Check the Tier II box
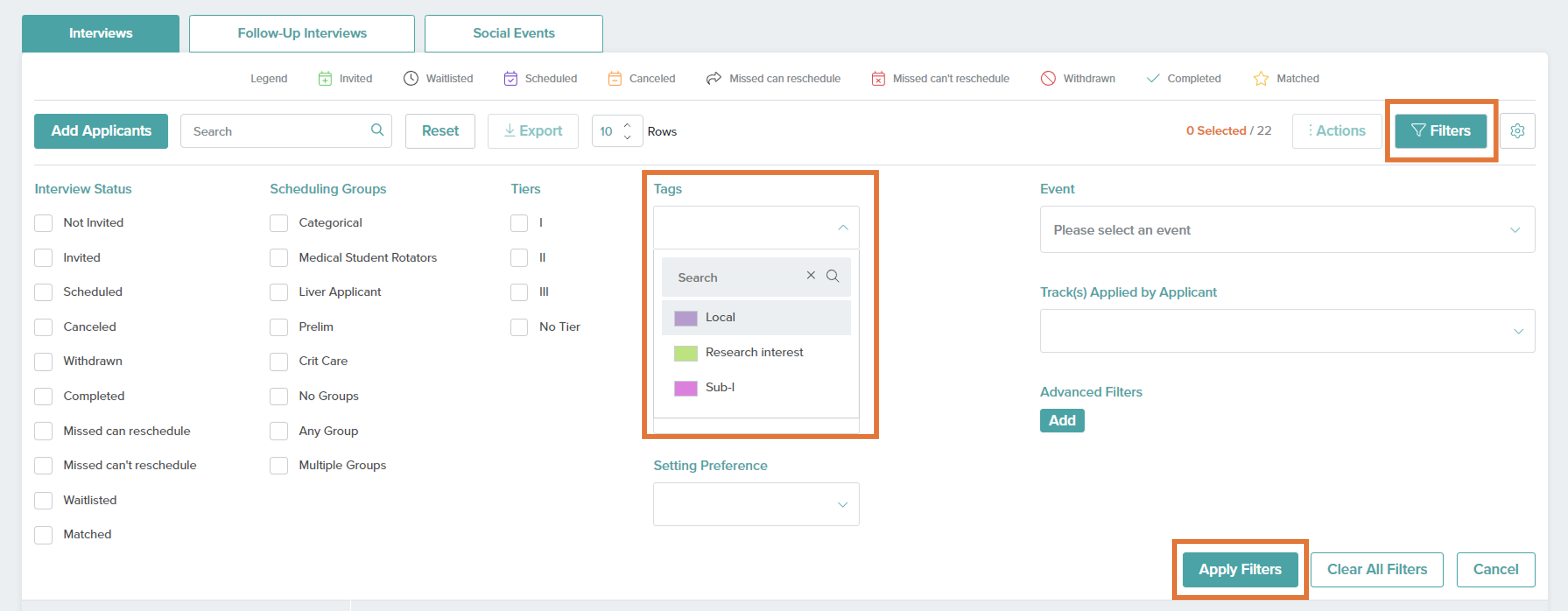Screen dimensions: 1568x611 click(519, 258)
